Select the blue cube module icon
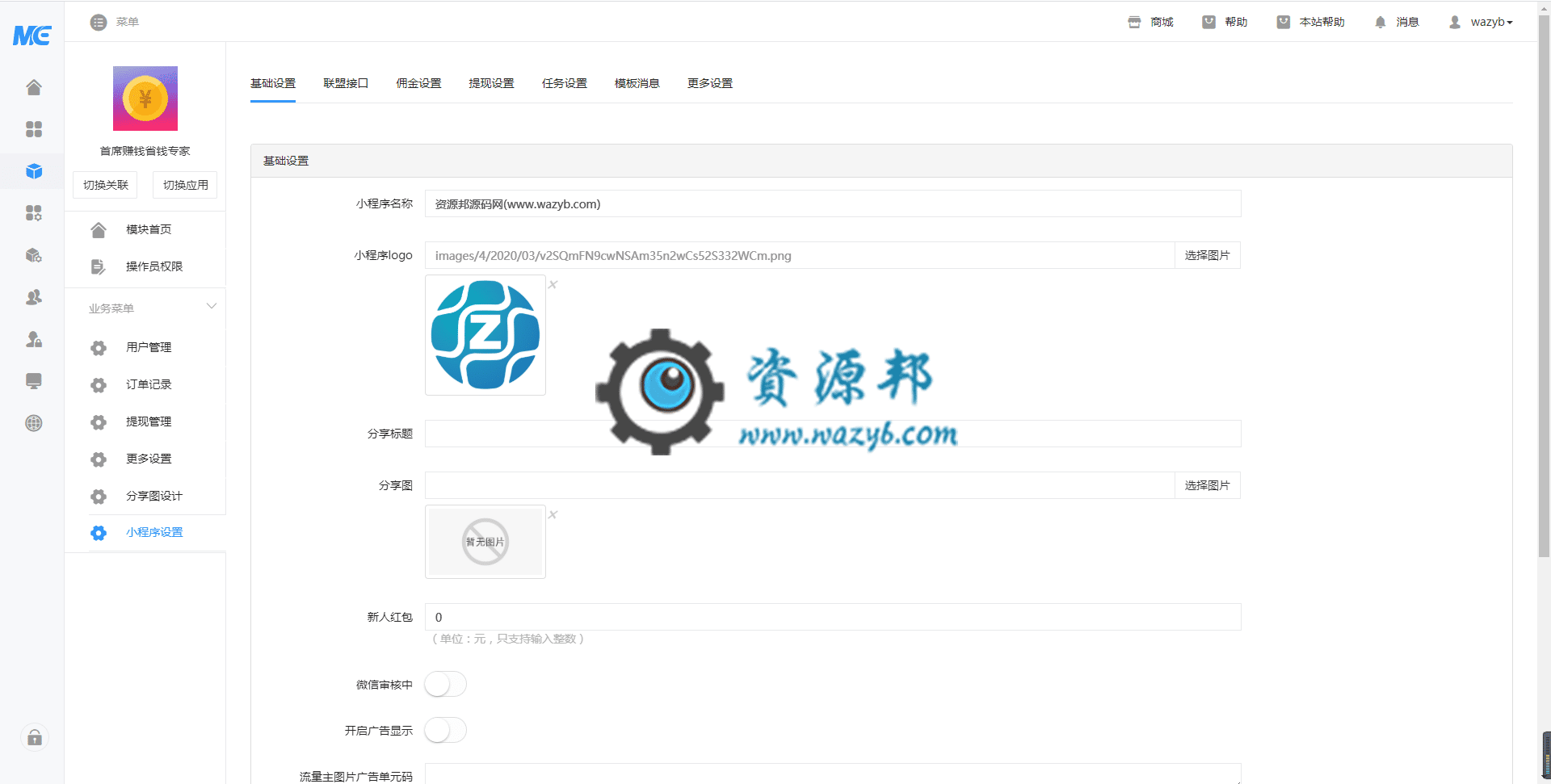Viewport: 1551px width, 784px height. (34, 171)
